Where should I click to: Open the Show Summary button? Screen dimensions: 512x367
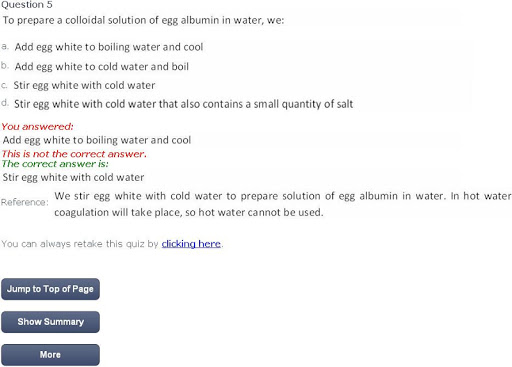tap(50, 322)
